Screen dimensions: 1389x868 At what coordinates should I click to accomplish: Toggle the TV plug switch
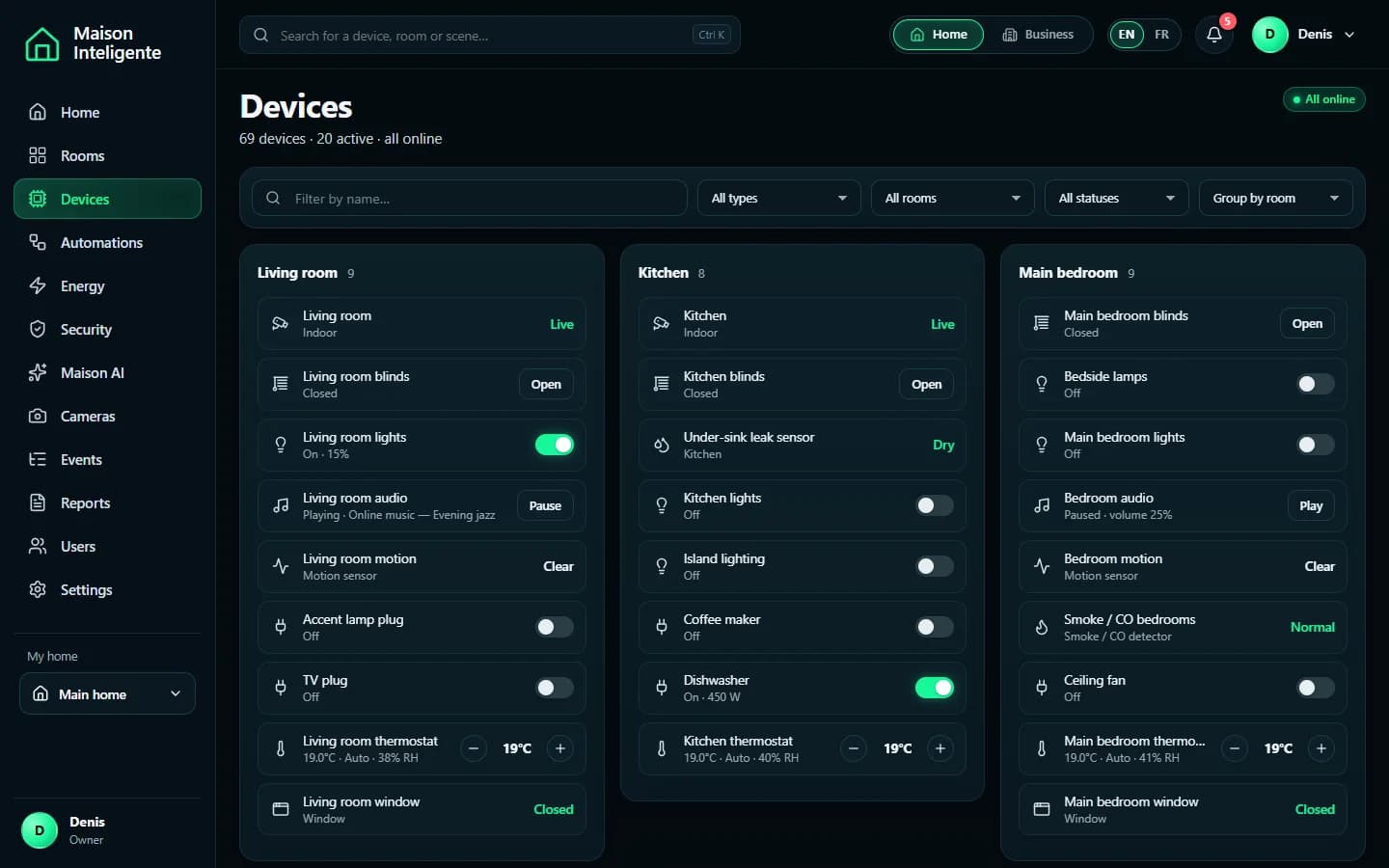click(x=555, y=688)
